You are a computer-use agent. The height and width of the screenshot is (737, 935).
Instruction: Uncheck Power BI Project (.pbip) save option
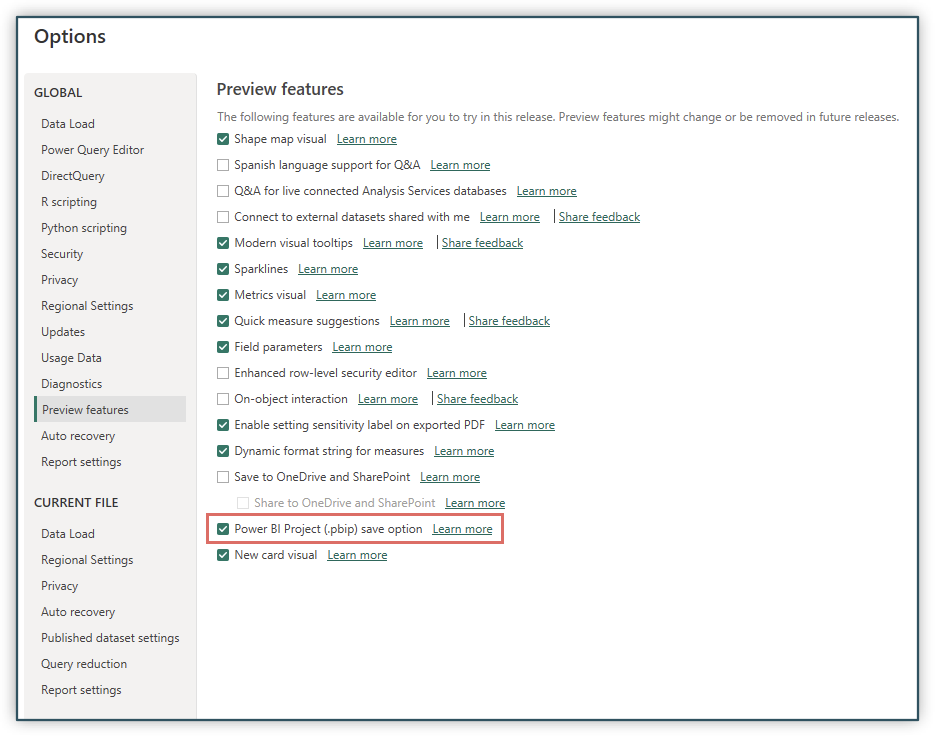pos(223,529)
